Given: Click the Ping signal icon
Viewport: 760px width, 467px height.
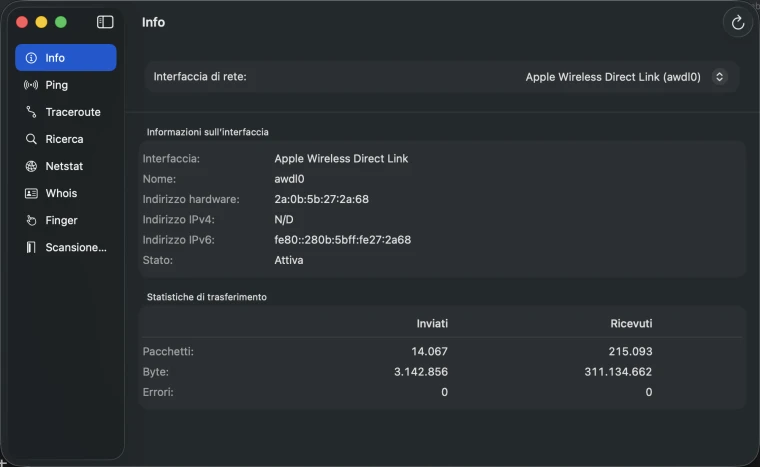Looking at the screenshot, I should pyautogui.click(x=31, y=85).
